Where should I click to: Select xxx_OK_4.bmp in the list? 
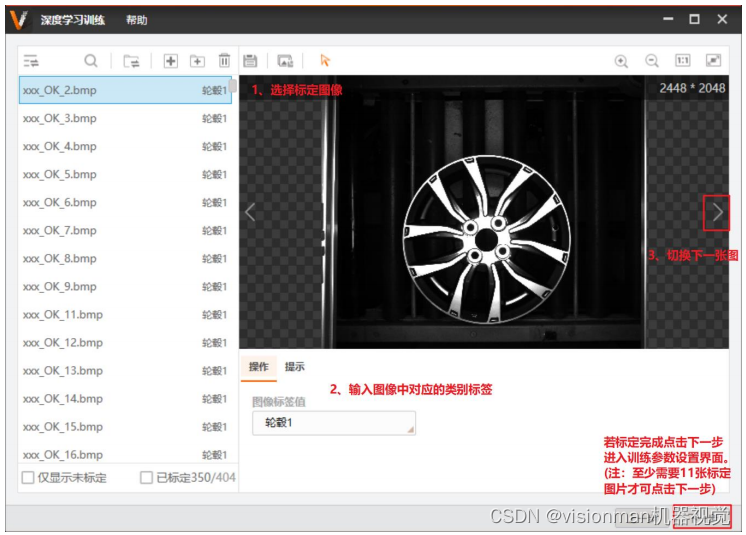[x=125, y=146]
